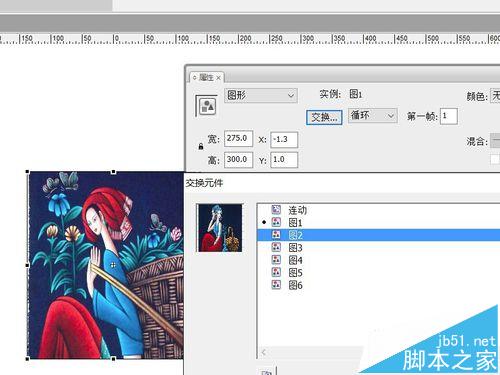Click the graphic icon beside 图1
The width and height of the screenshot is (500, 375).
pyautogui.click(x=276, y=222)
